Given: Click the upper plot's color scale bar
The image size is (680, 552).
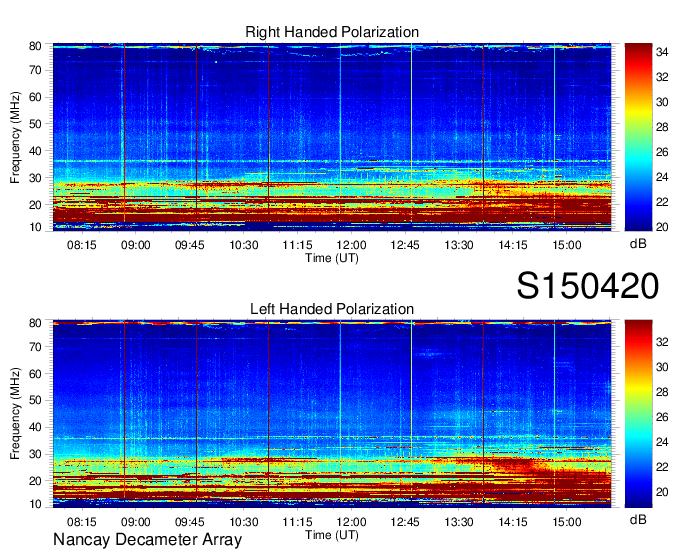Looking at the screenshot, I should [638, 137].
